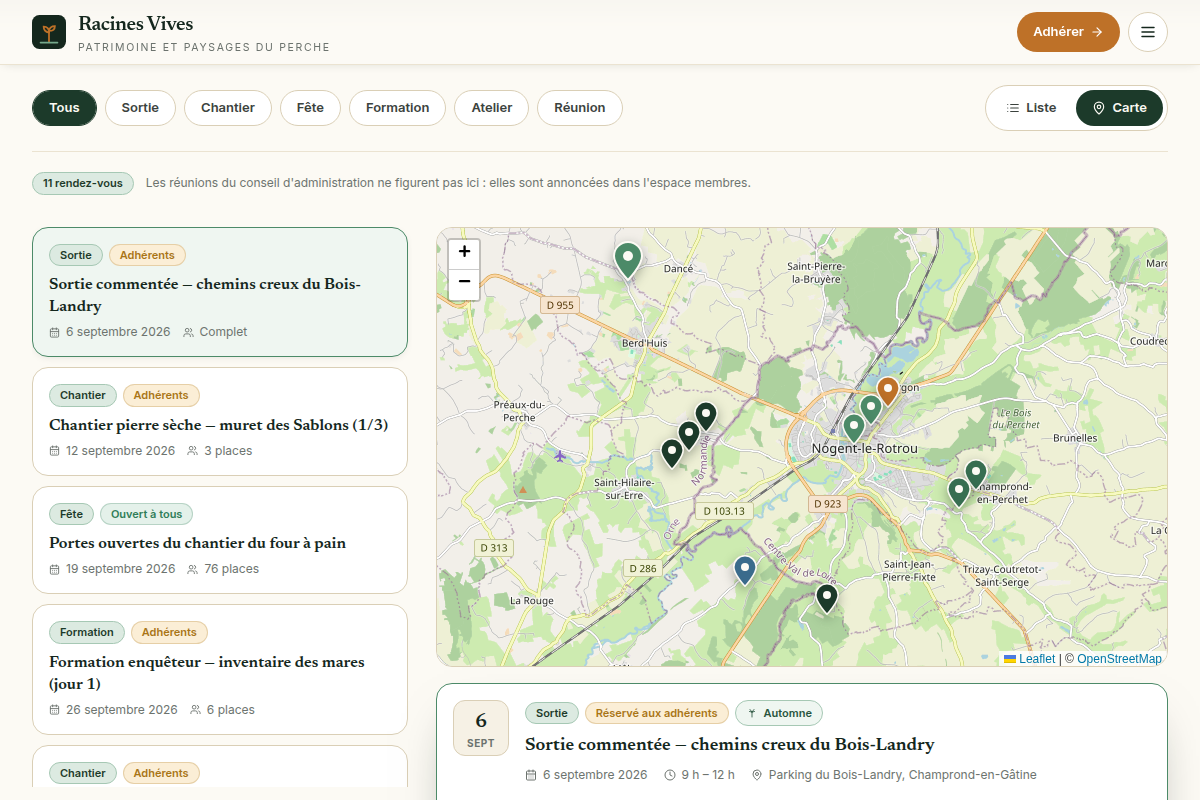Open the OpenStreetMap attribution link
This screenshot has width=1200, height=800.
coord(1119,659)
